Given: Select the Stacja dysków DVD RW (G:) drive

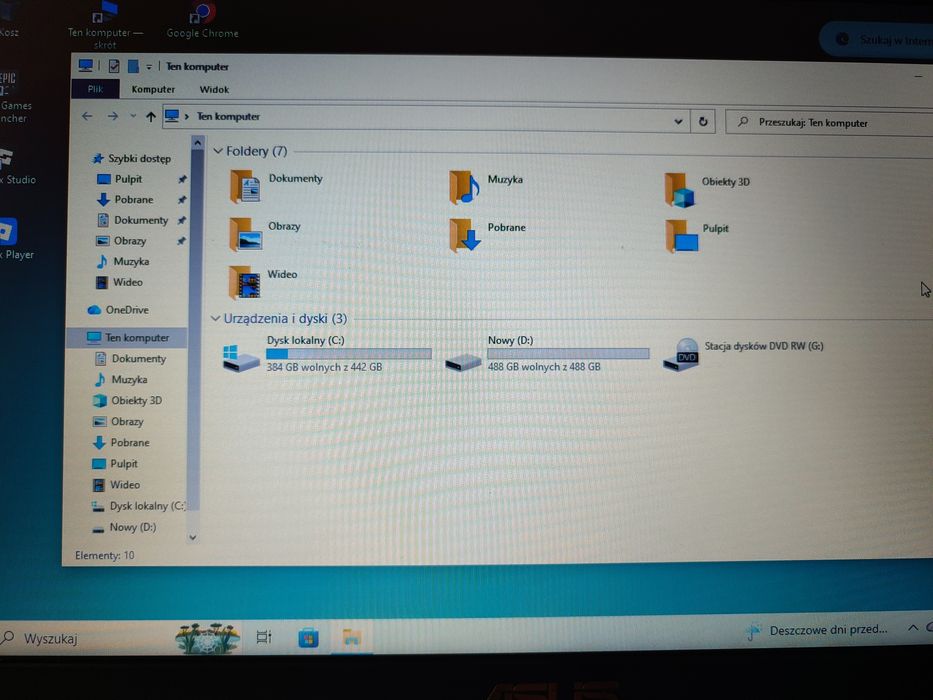Looking at the screenshot, I should pyautogui.click(x=744, y=354).
